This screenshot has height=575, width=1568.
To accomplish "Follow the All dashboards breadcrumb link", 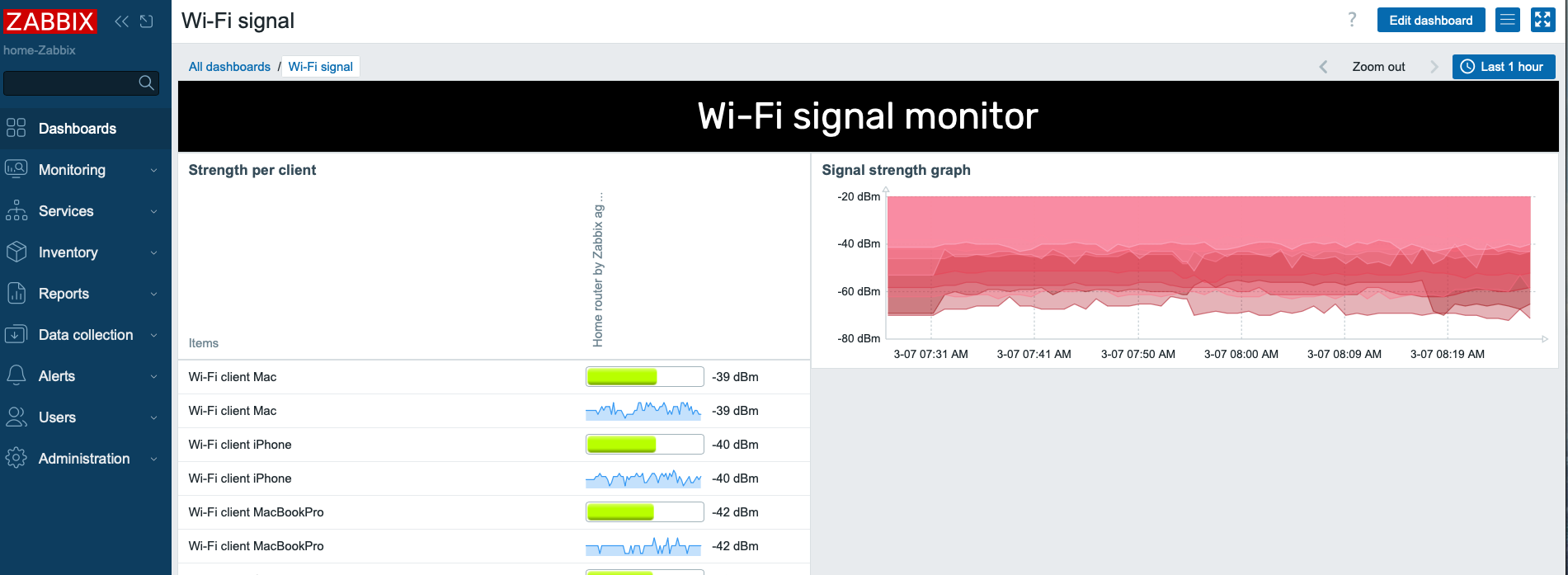I will 229,67.
